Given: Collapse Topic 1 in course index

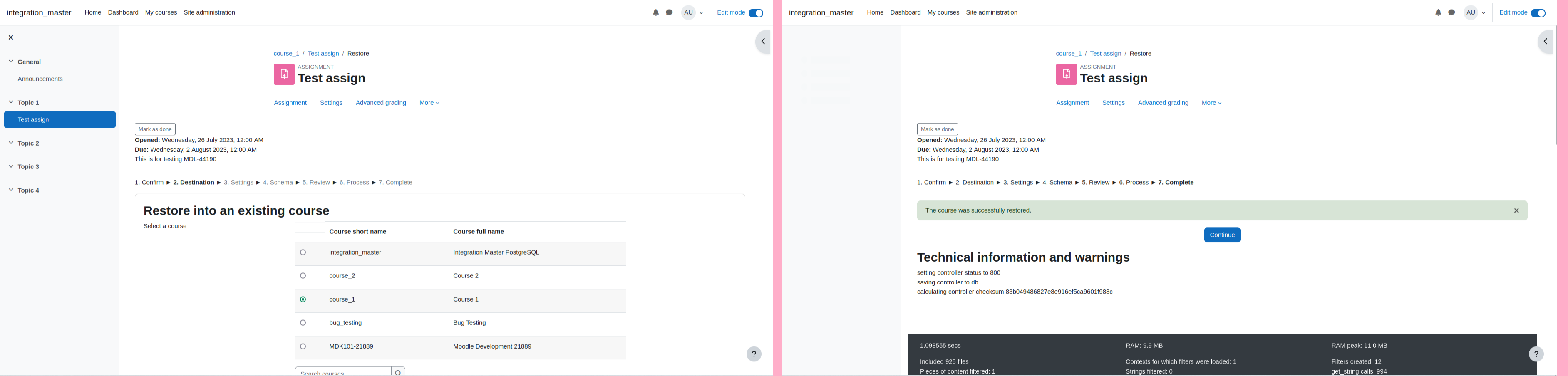Looking at the screenshot, I should [11, 102].
